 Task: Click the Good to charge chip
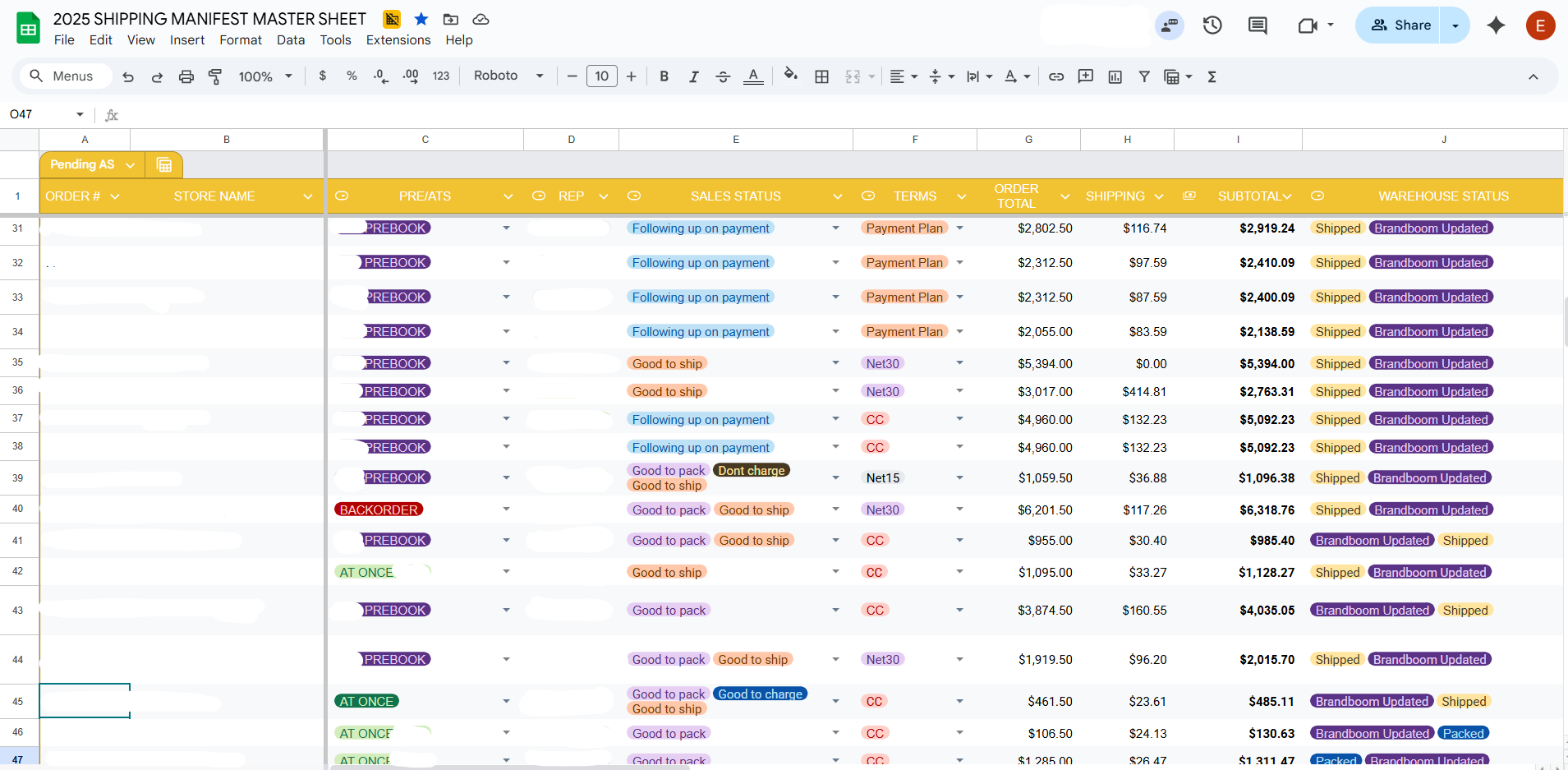[760, 694]
